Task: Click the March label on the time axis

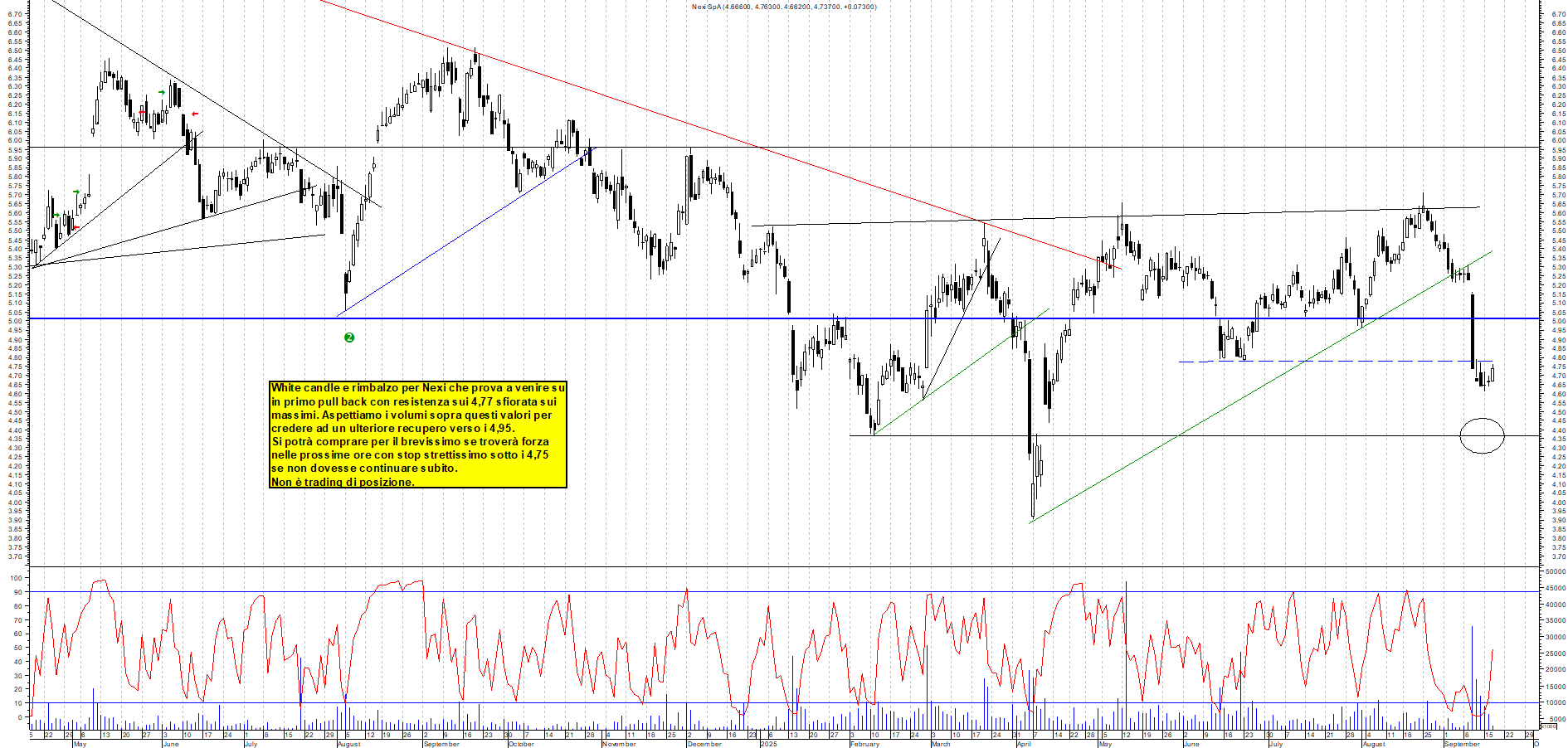Action: coord(941,744)
